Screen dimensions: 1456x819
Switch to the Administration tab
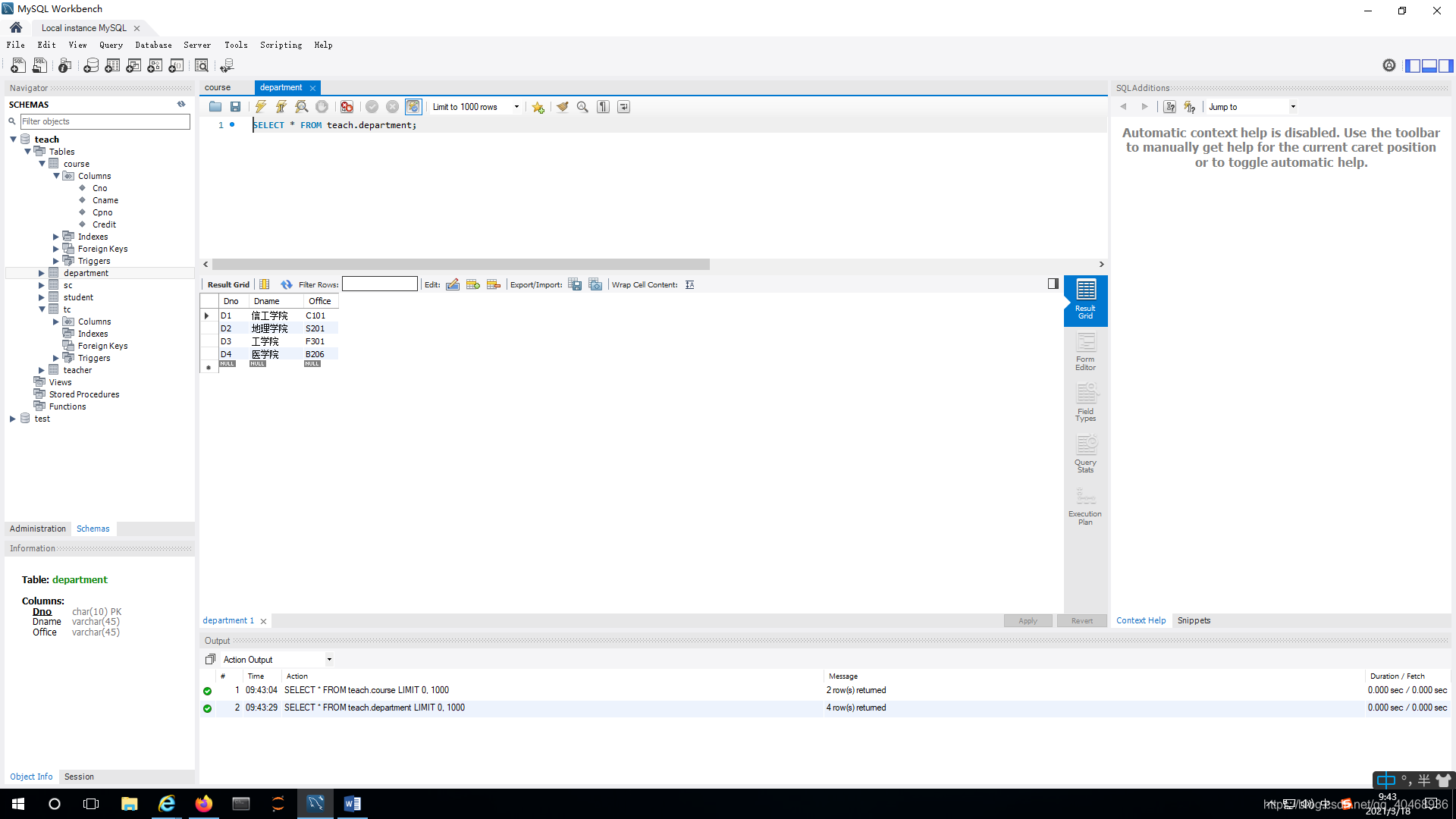pyautogui.click(x=38, y=529)
